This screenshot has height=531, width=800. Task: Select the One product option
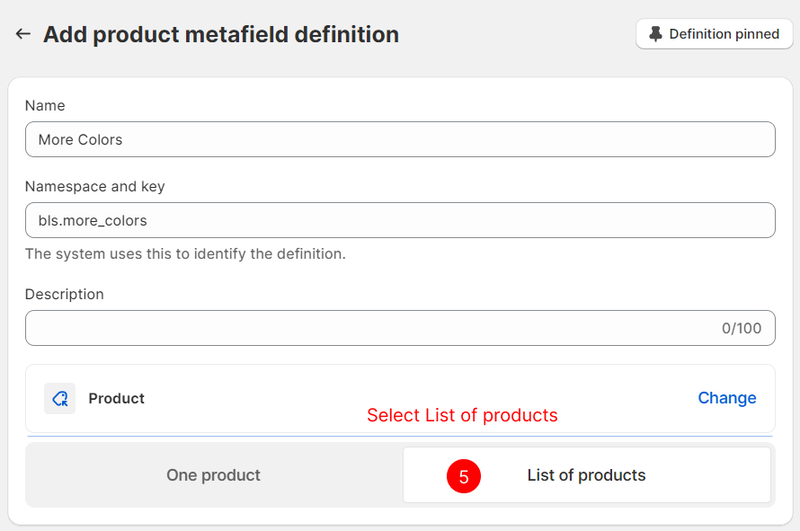click(x=213, y=475)
